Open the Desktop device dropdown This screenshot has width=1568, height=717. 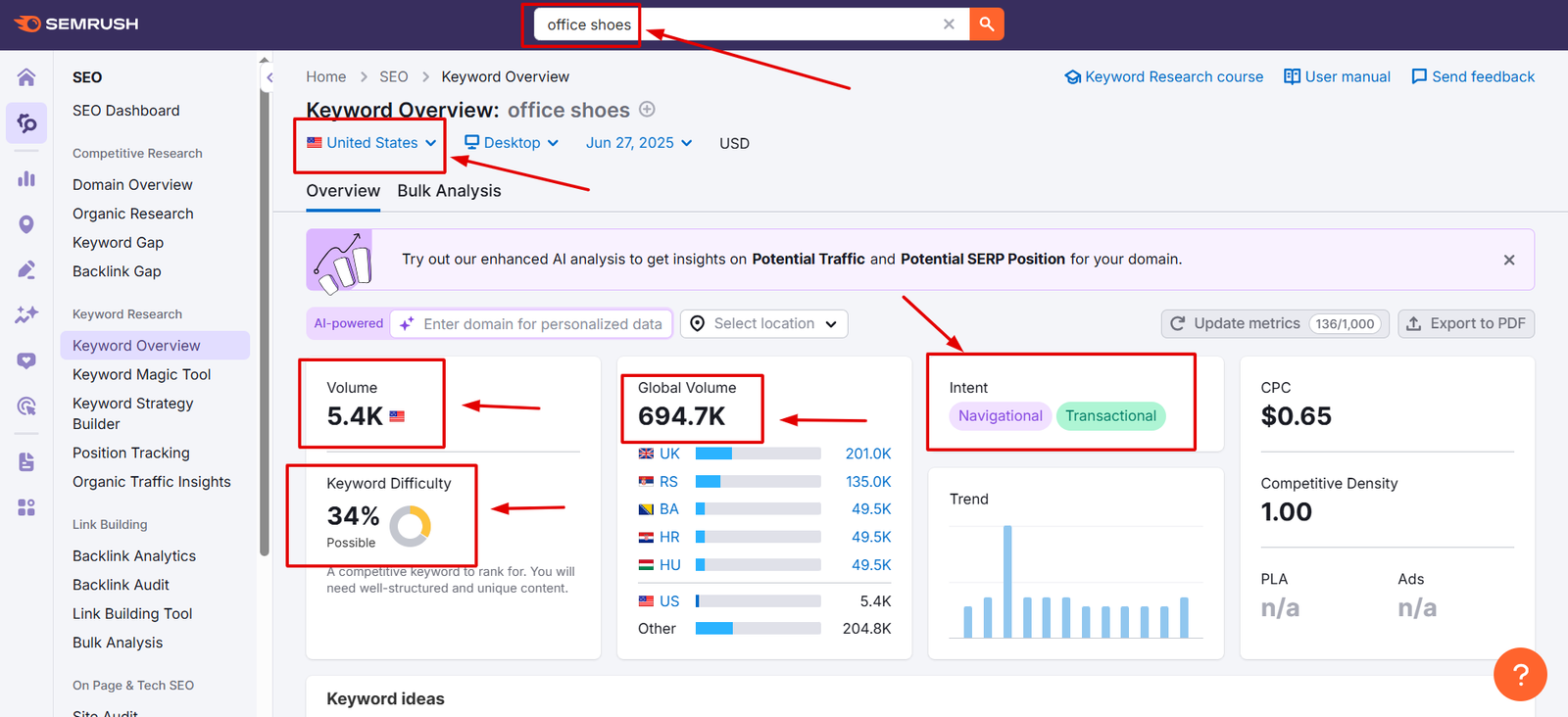pos(512,143)
